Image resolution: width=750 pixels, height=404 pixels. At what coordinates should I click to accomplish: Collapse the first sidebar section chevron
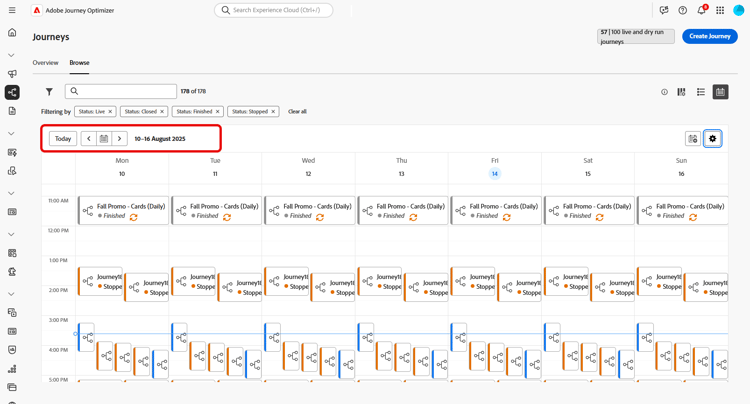click(x=12, y=55)
